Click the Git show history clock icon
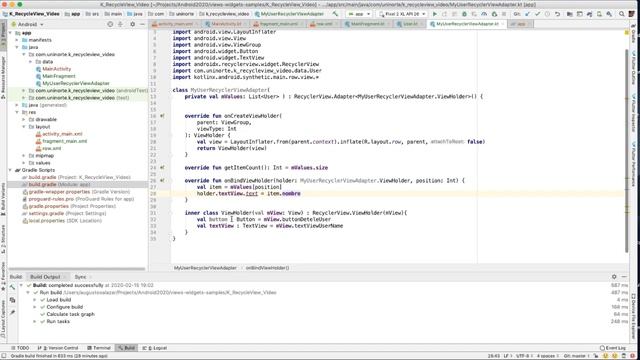This screenshot has width=640, height=360. 547,14
